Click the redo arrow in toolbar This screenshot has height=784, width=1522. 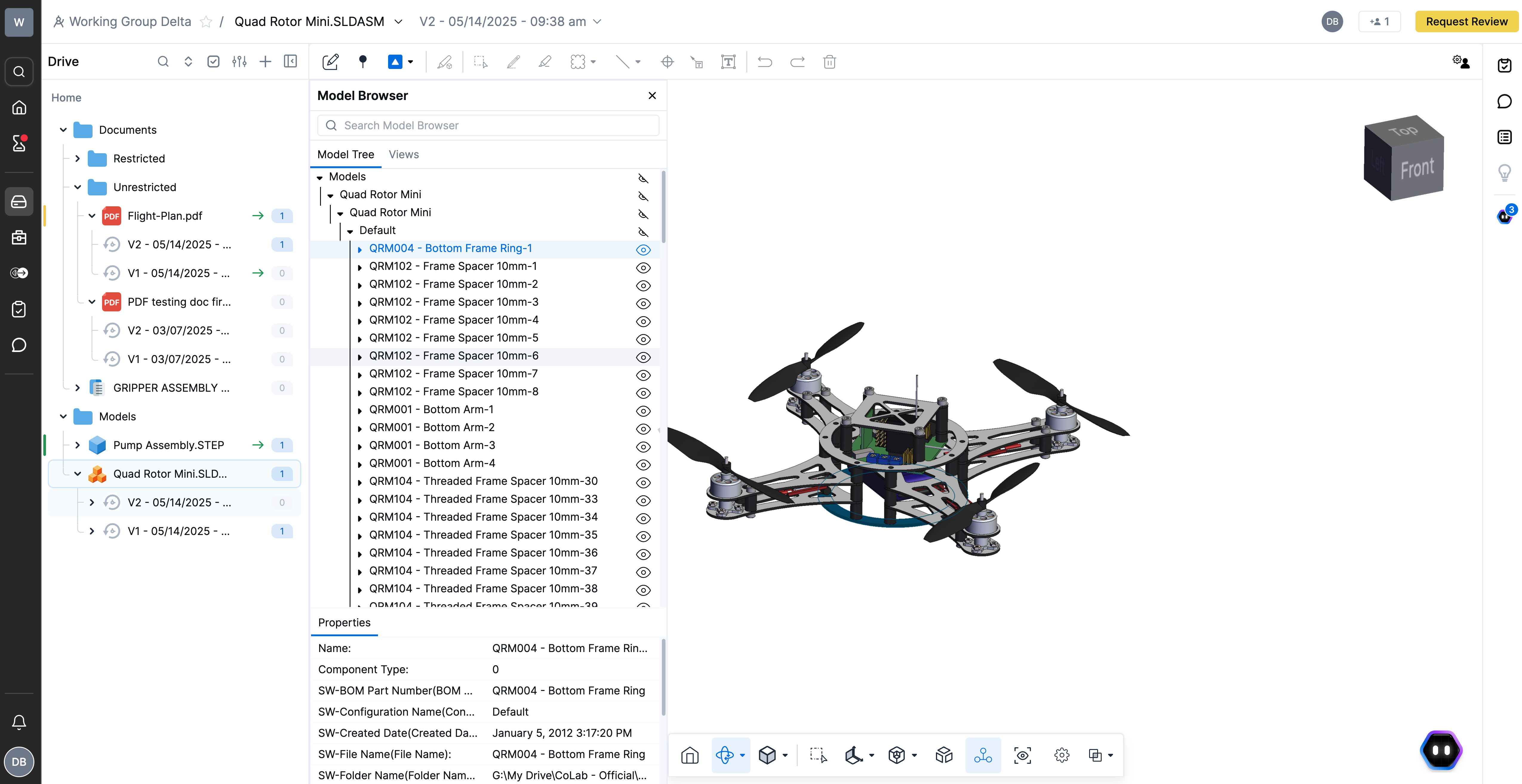797,62
